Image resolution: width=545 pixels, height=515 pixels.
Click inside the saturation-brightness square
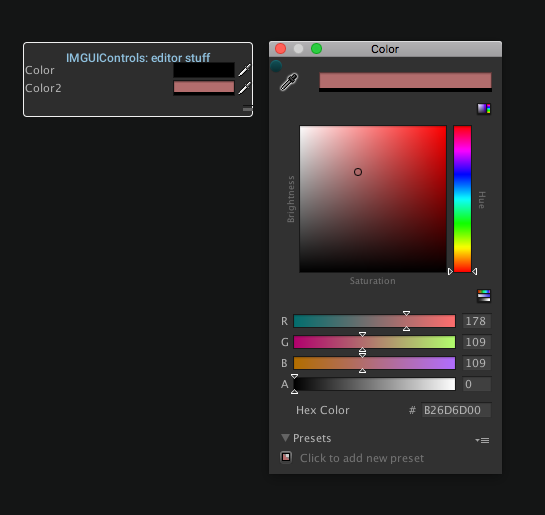pos(373,199)
